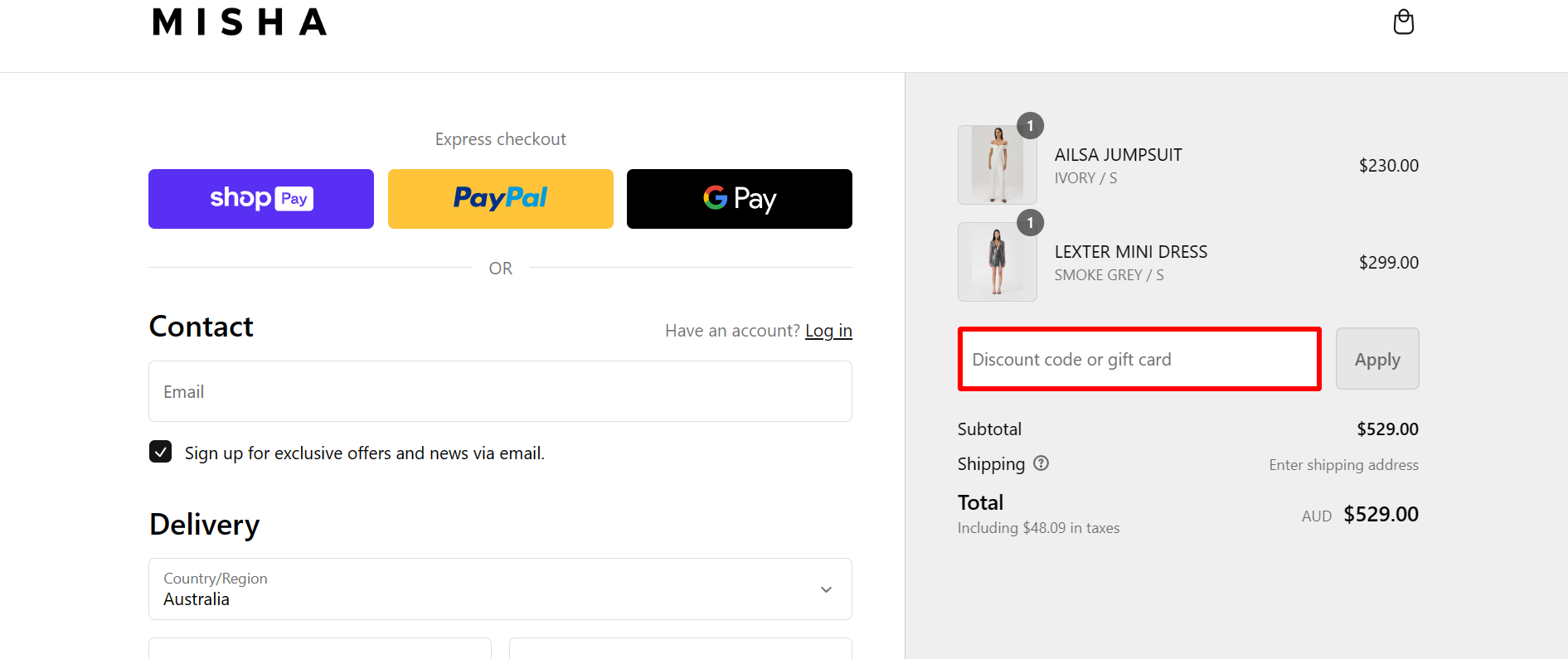Click the AILSA JUMPSUIT product title
The width and height of the screenshot is (1568, 659).
[x=1119, y=154]
